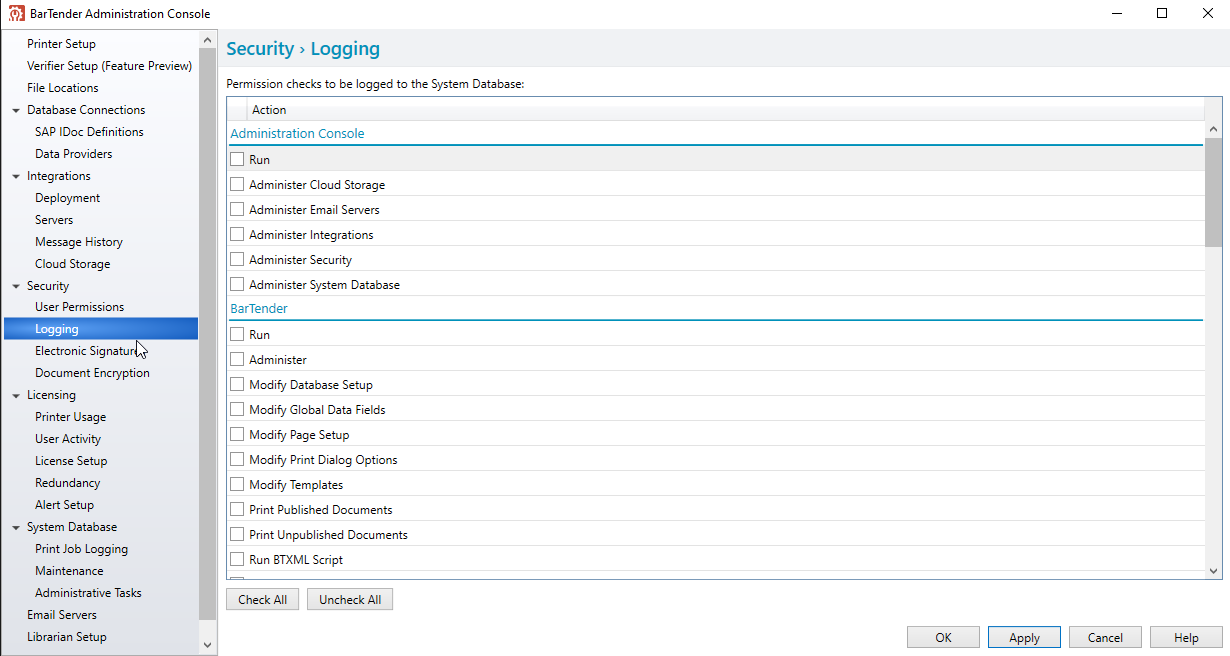Open Servers under Integrations

(54, 220)
